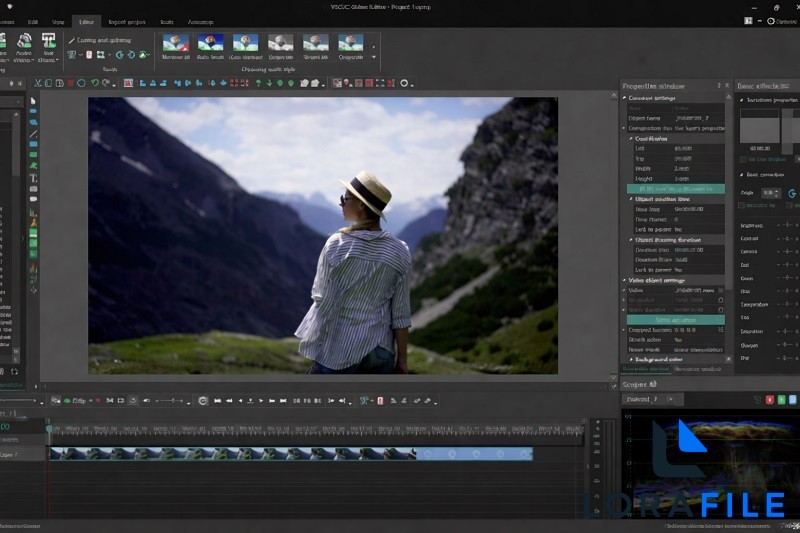The image size is (800, 533).
Task: Open the Activation ribbon tab
Action: tap(201, 22)
